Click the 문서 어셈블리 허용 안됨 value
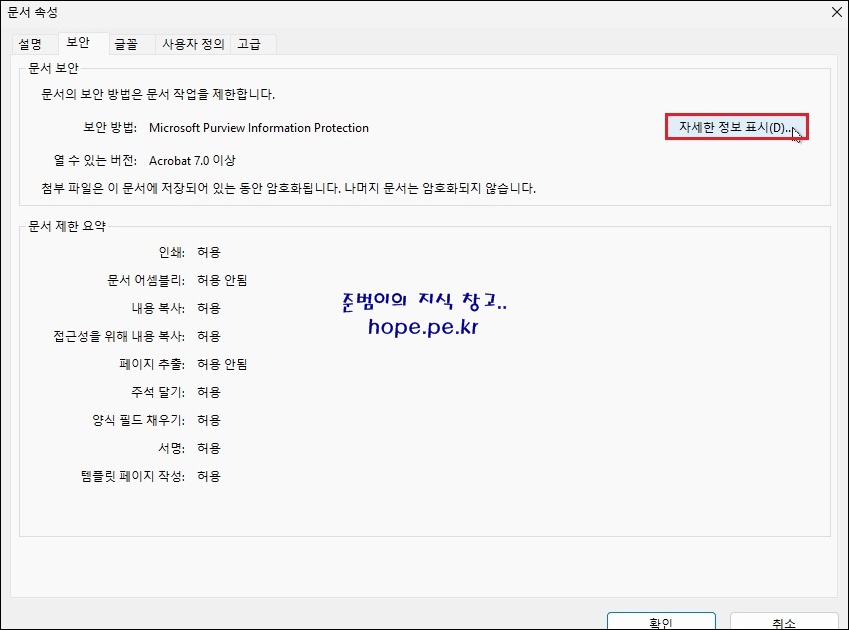This screenshot has height=630, width=849. point(222,280)
